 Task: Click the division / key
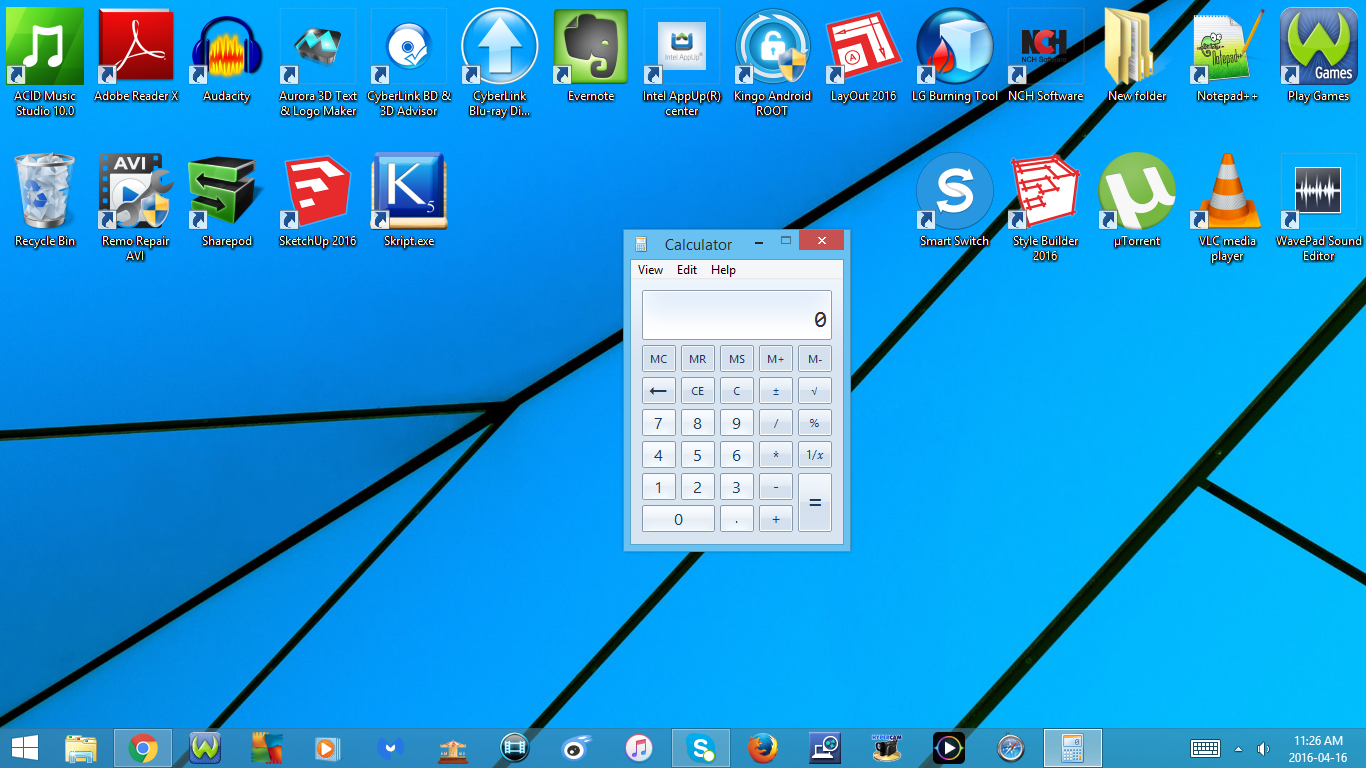[x=776, y=423]
